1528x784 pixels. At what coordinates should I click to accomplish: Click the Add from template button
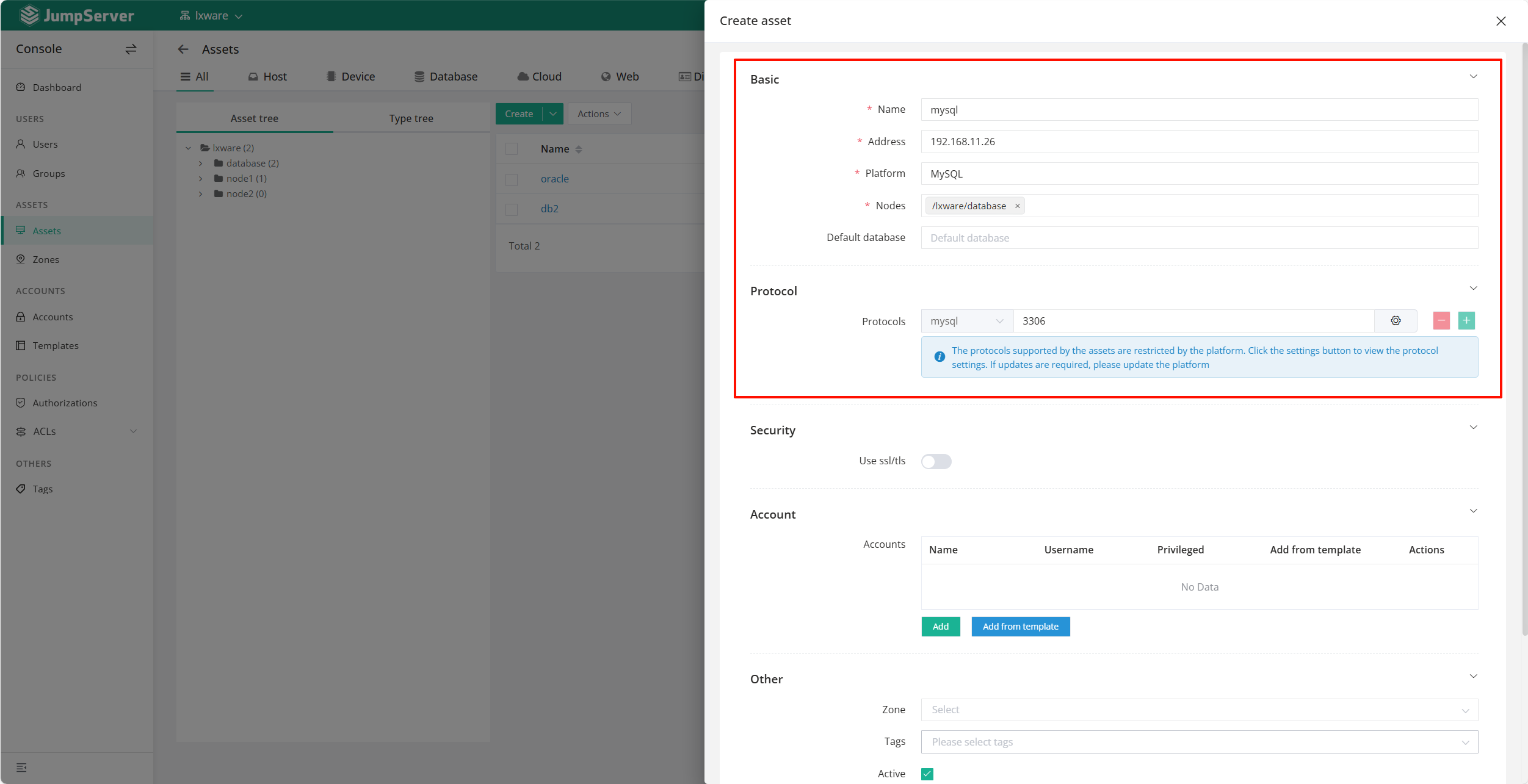tap(1020, 627)
